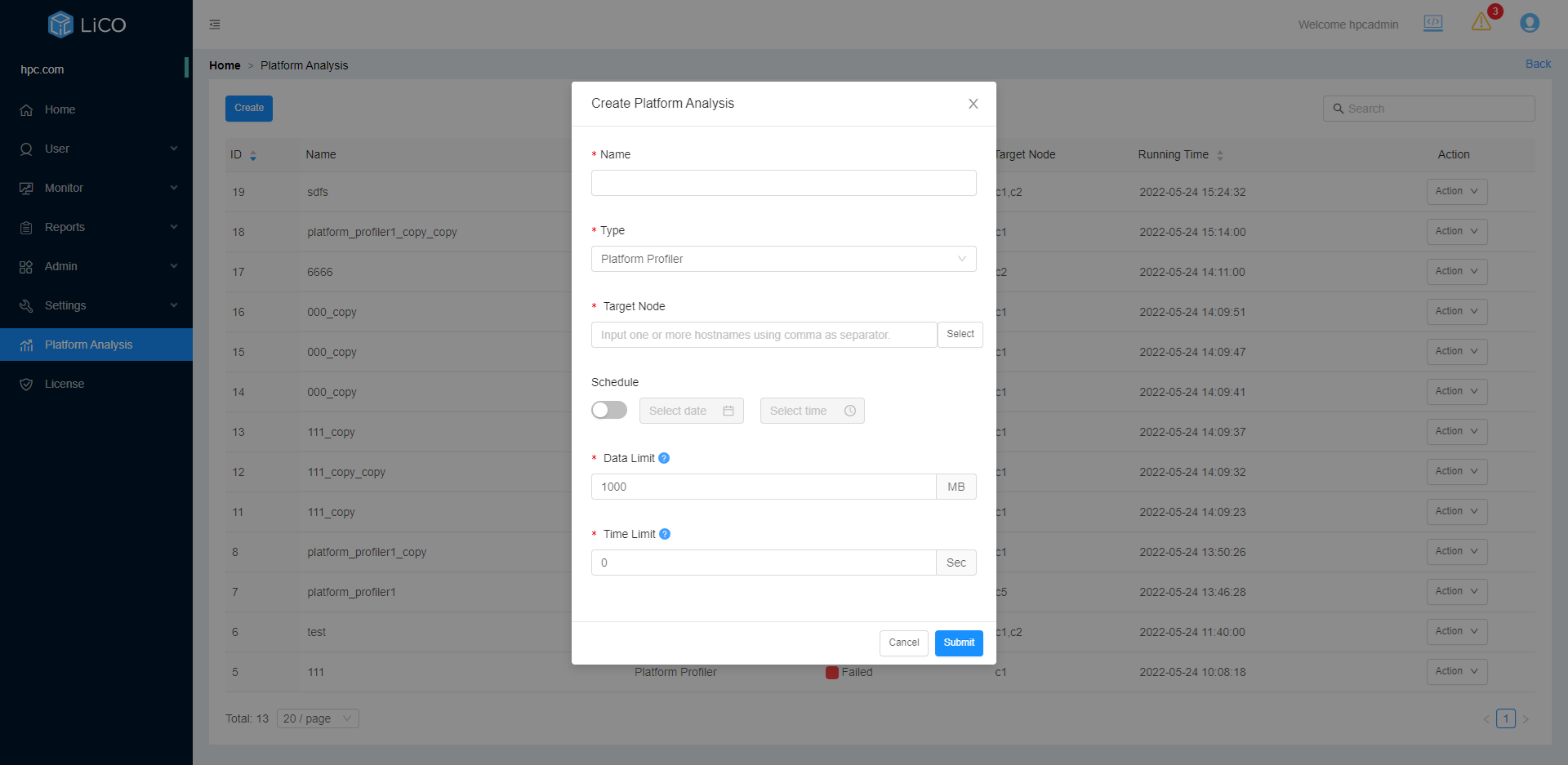Viewport: 1568px width, 765px height.
Task: Open the Home sidebar menu item
Action: (x=60, y=109)
